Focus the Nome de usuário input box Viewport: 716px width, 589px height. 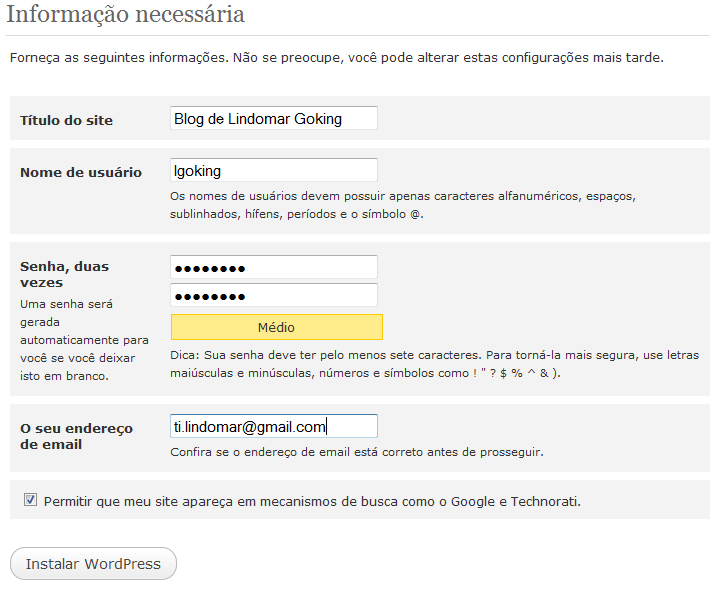tap(274, 170)
